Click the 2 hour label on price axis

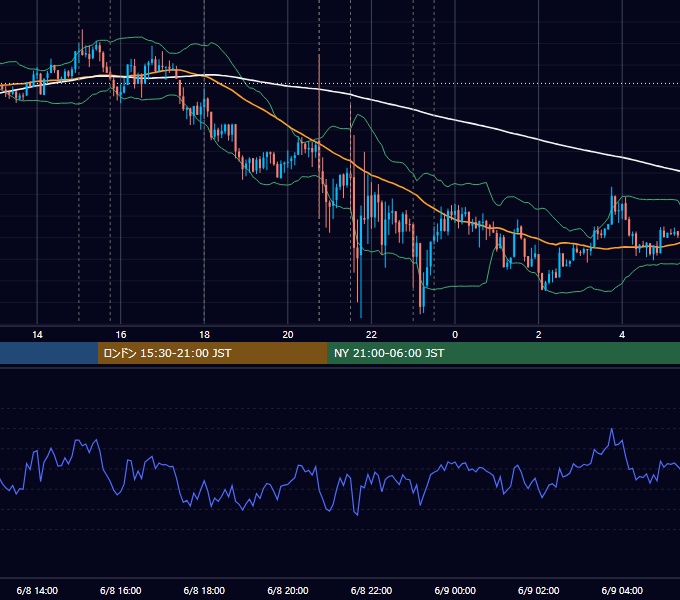(x=539, y=335)
